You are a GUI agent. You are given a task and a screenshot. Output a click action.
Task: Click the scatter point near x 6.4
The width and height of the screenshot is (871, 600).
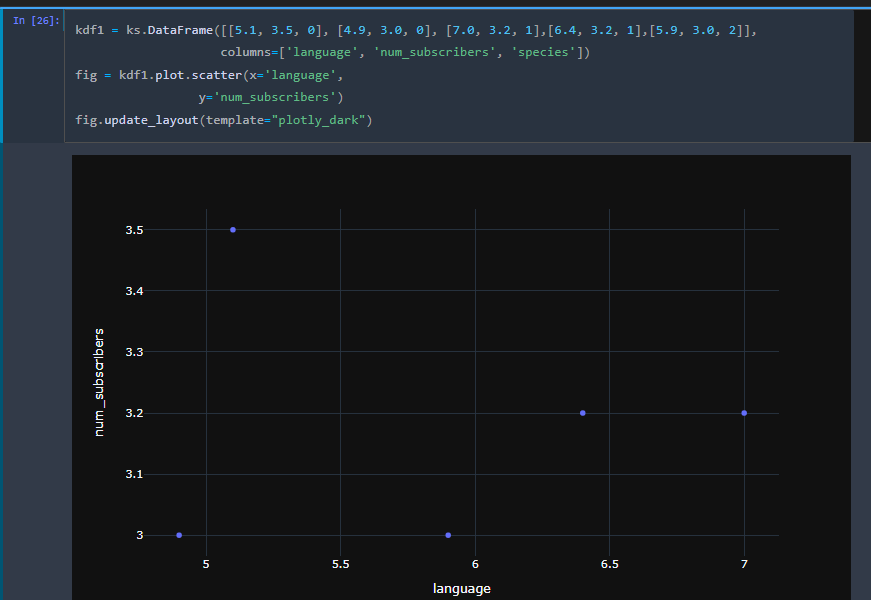click(583, 412)
